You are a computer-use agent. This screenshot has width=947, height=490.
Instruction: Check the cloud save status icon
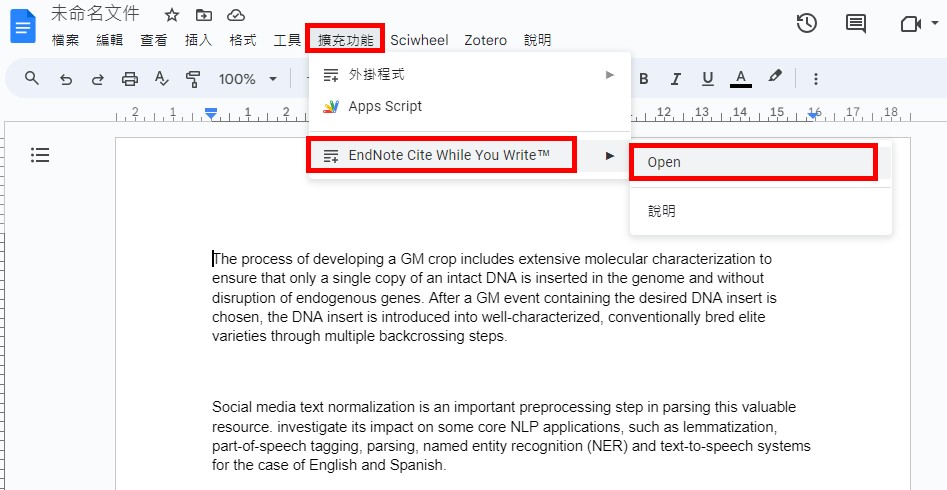(236, 15)
